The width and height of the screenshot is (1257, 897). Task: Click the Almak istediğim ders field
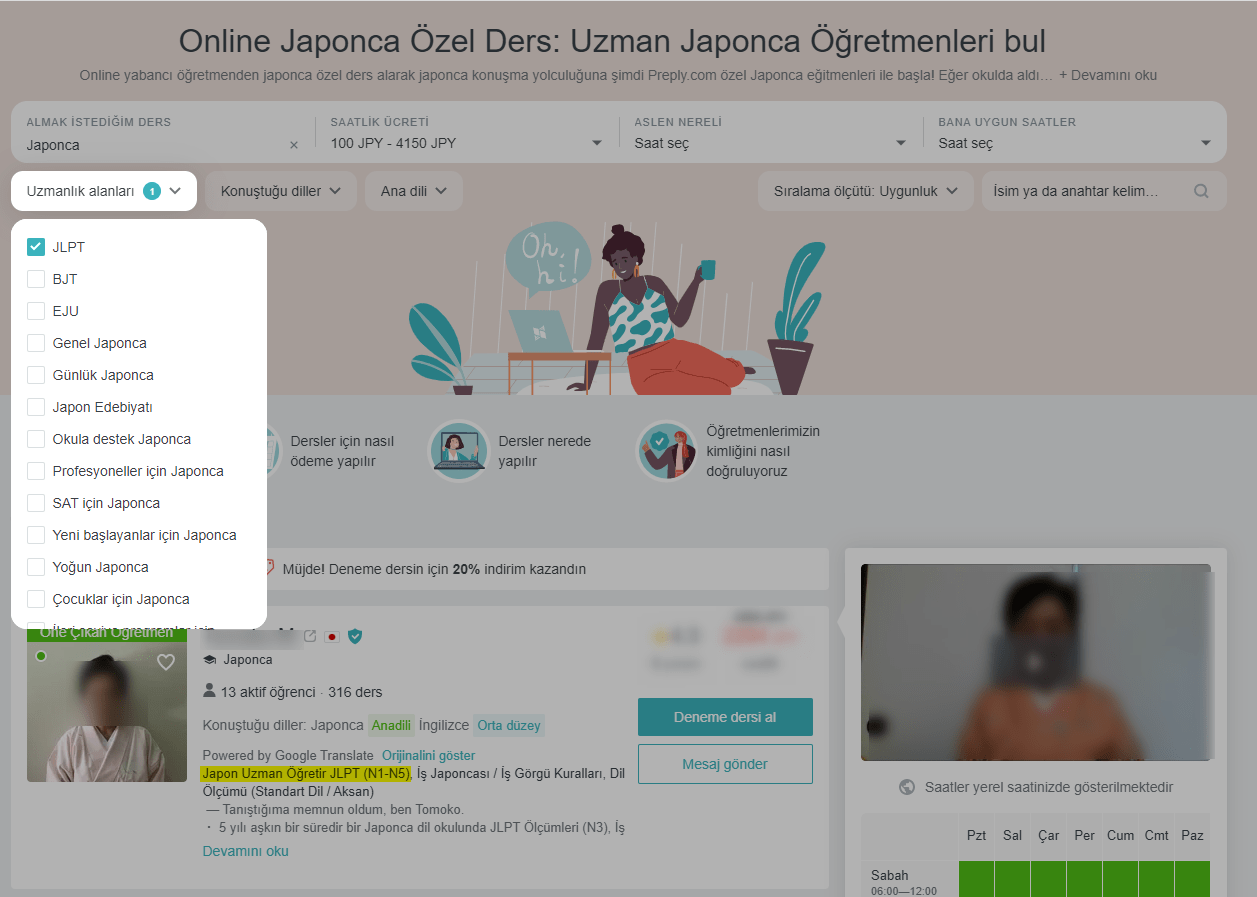click(163, 133)
